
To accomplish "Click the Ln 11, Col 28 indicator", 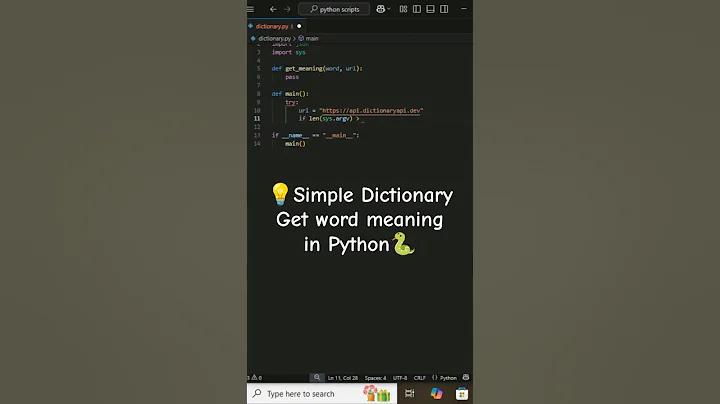I will point(343,378).
